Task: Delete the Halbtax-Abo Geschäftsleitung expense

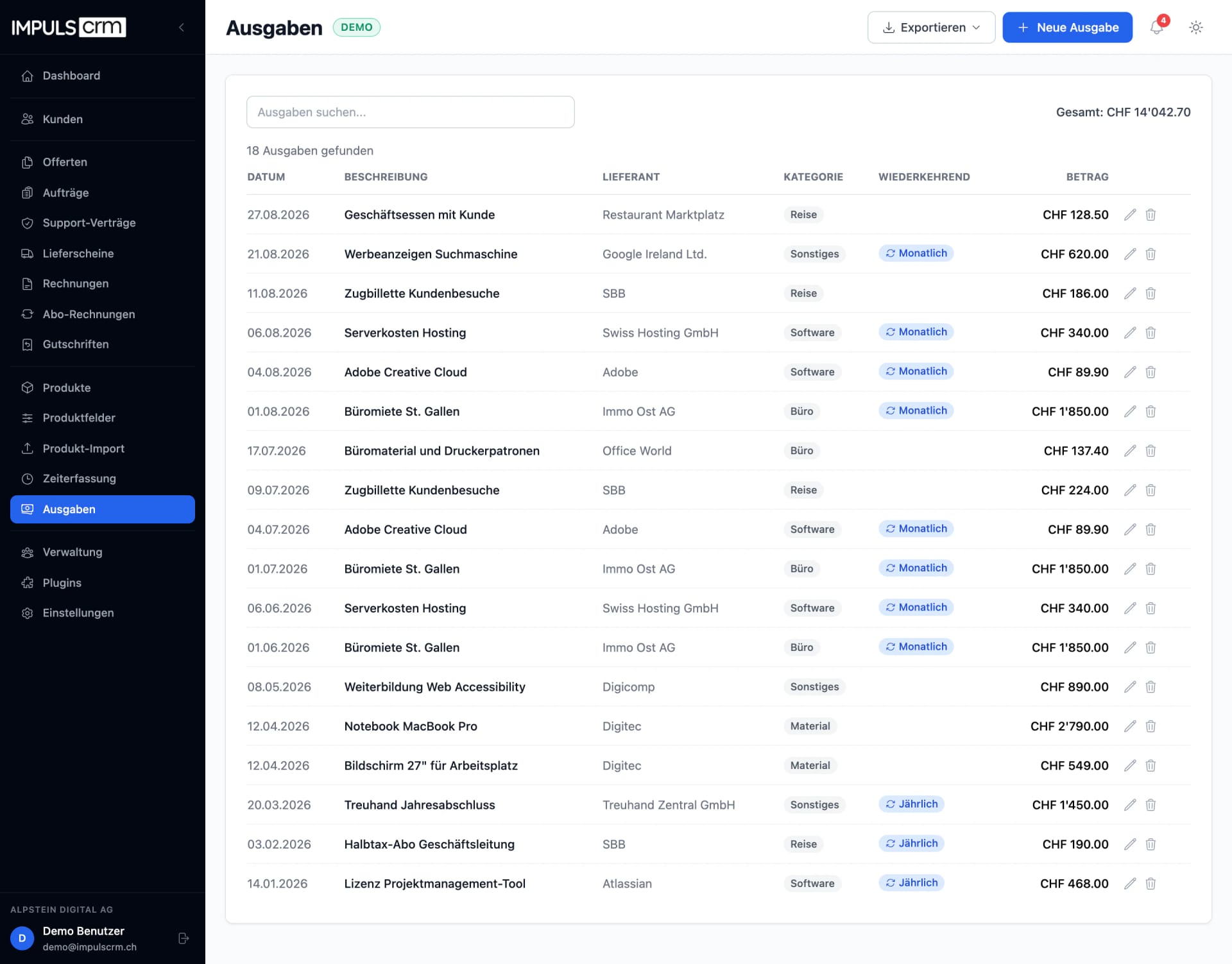Action: coord(1151,844)
